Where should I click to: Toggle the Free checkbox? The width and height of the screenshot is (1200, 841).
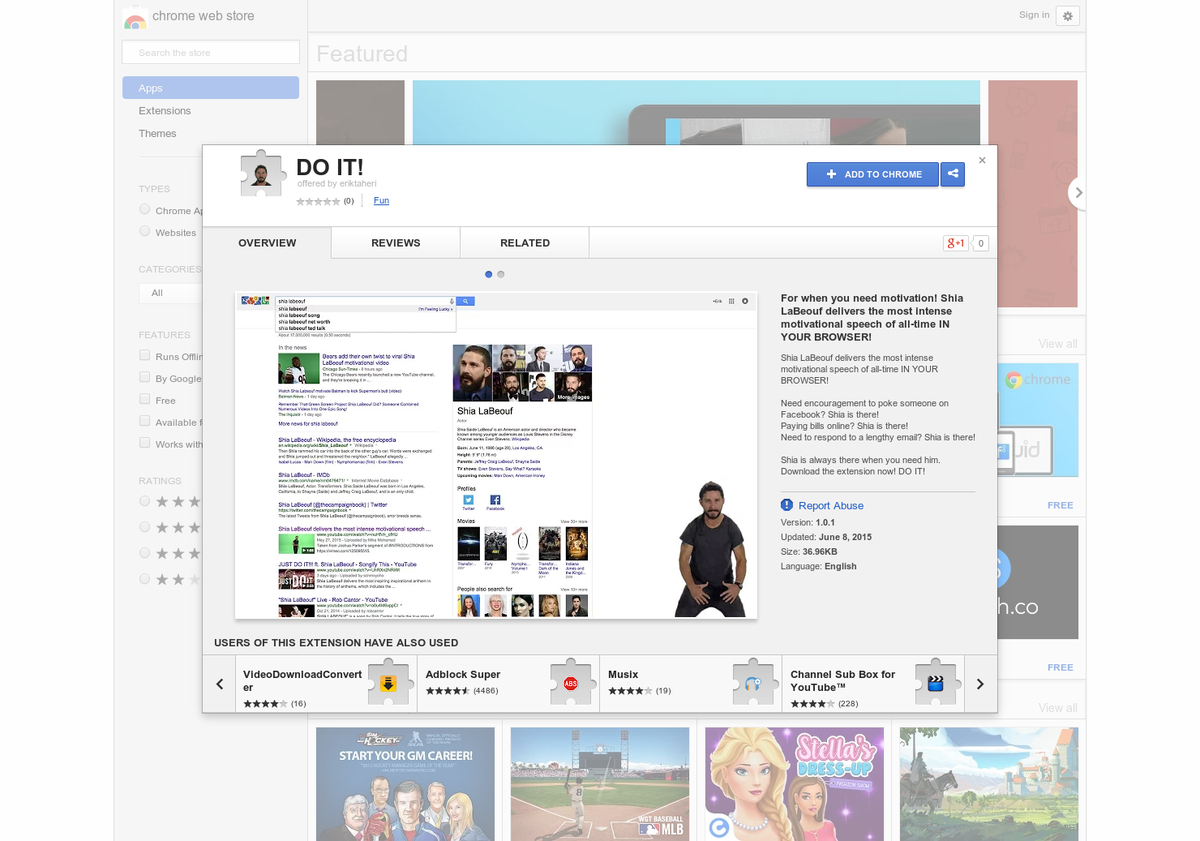pos(145,400)
